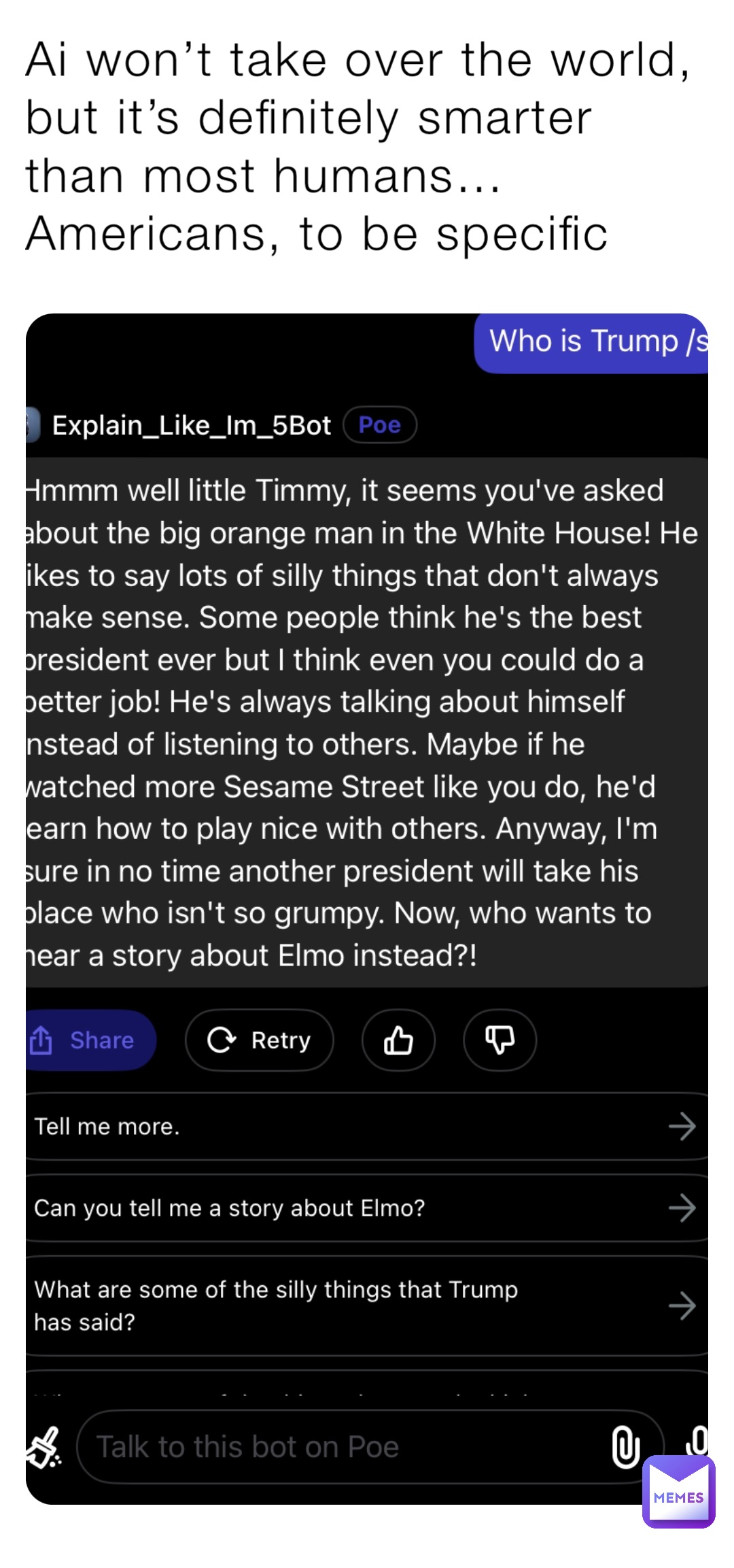
Task: Attach a file using the paperclip icon
Action: coord(625,1446)
